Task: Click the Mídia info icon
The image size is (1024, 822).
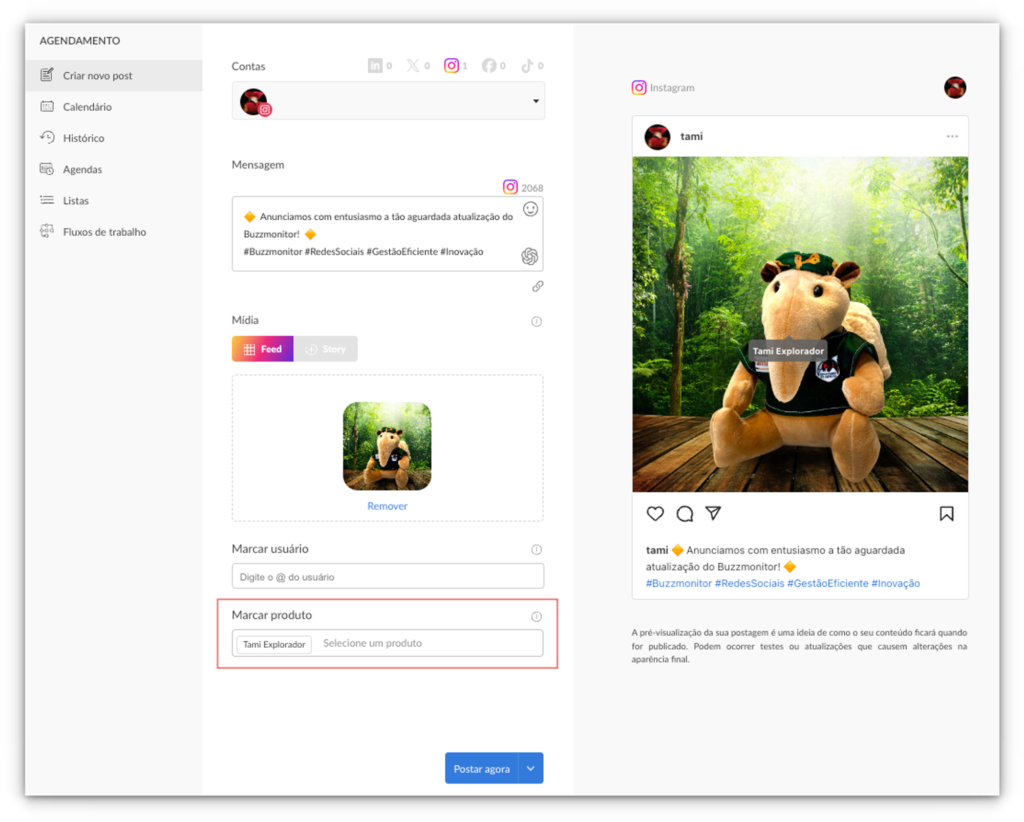Action: 536,321
